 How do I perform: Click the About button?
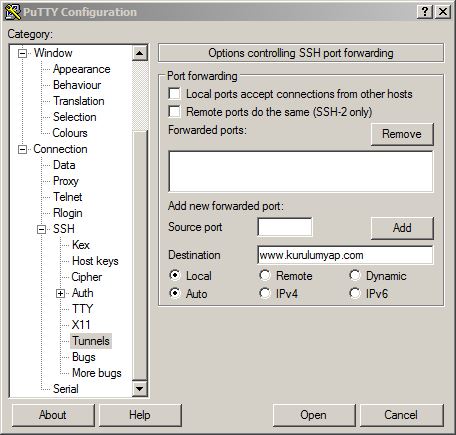coord(53,415)
